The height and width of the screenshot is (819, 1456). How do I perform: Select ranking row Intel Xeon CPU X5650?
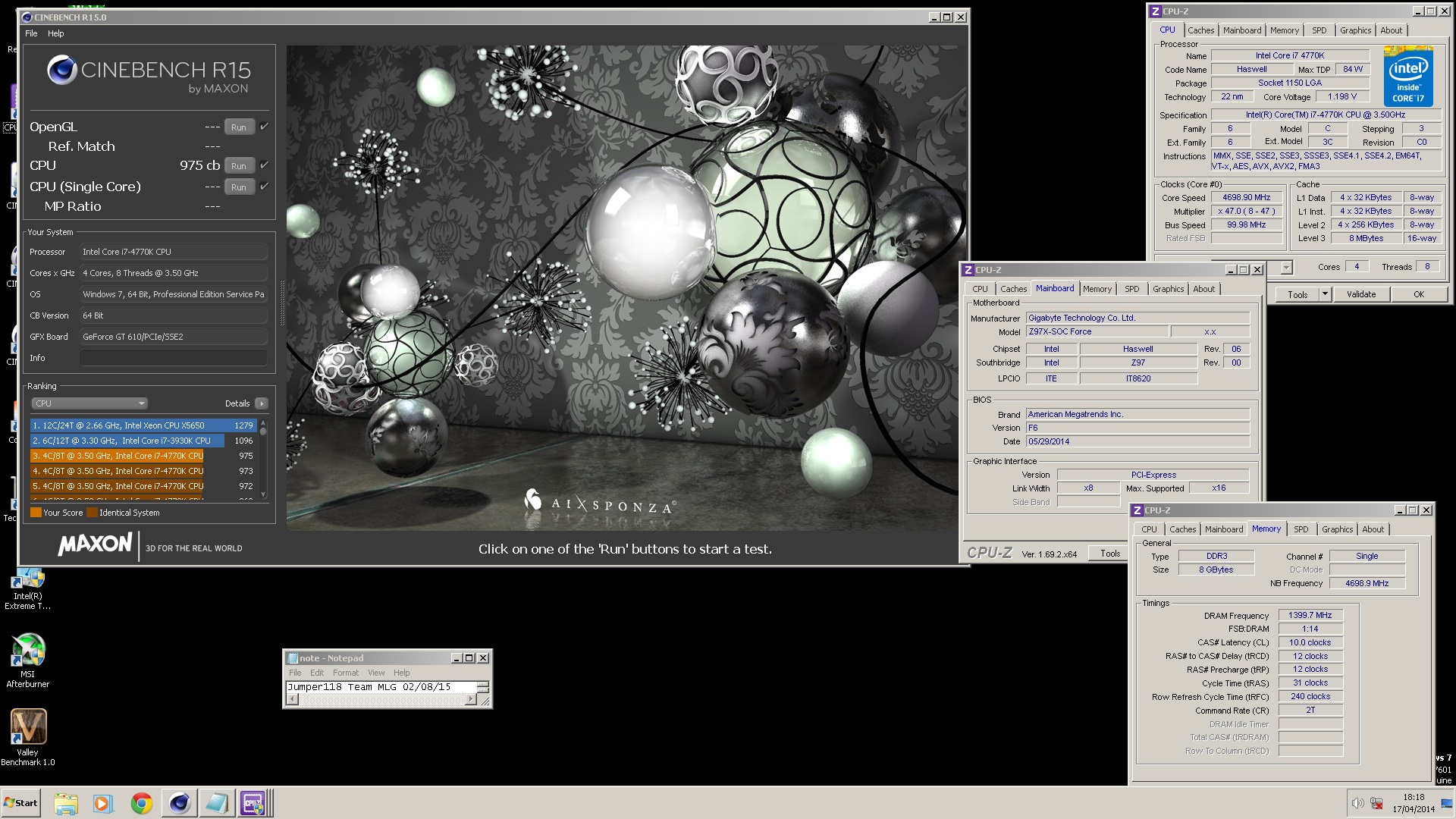(x=143, y=425)
